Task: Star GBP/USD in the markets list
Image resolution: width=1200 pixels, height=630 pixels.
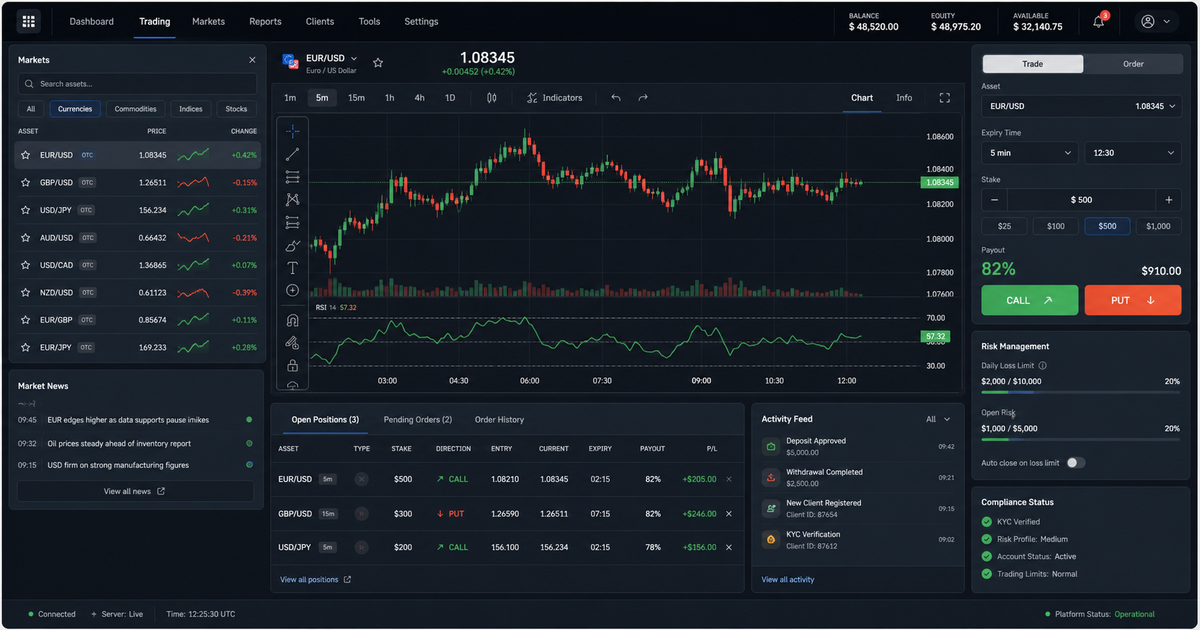Action: (26, 183)
